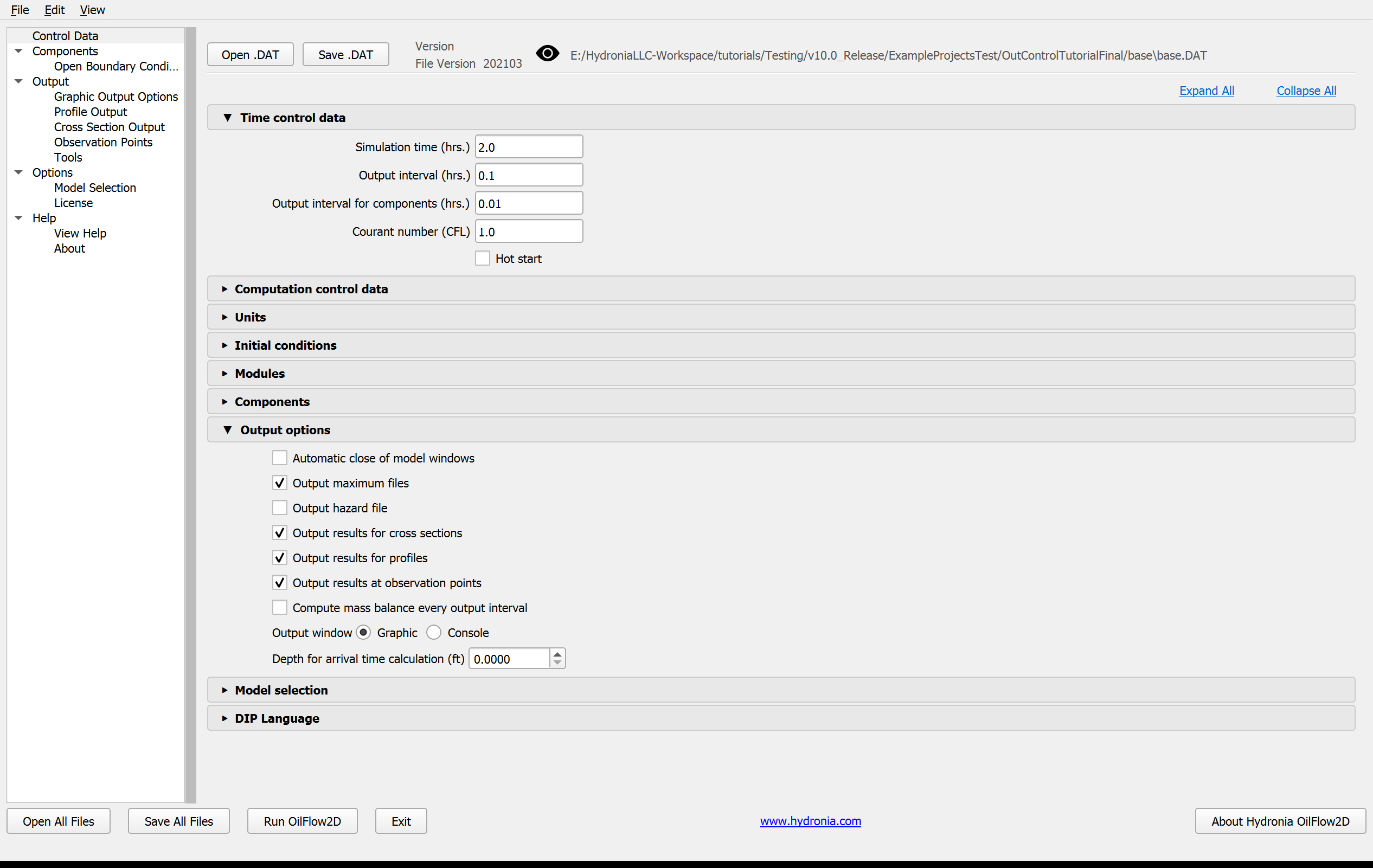Click the Simulation time input field
The width and height of the screenshot is (1373, 868).
pyautogui.click(x=529, y=147)
